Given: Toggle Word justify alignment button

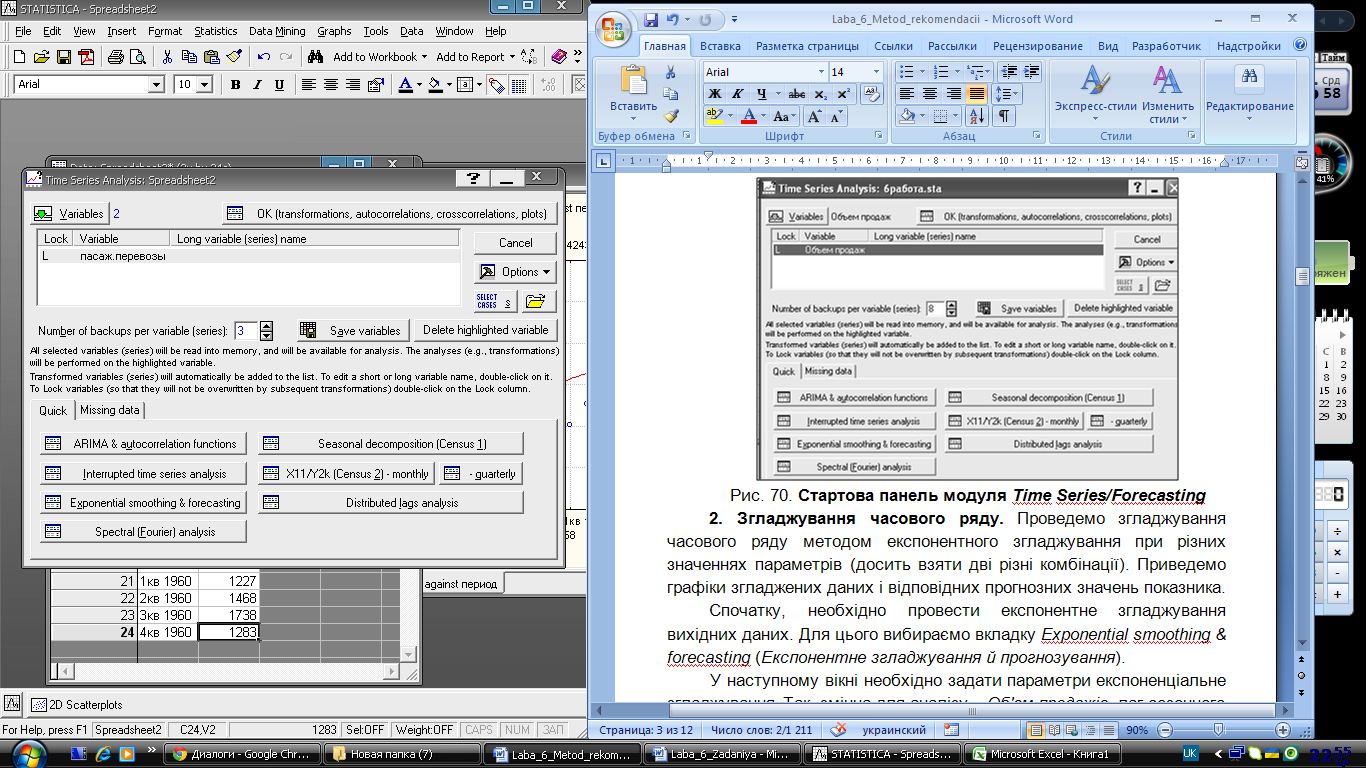Looking at the screenshot, I should point(977,94).
